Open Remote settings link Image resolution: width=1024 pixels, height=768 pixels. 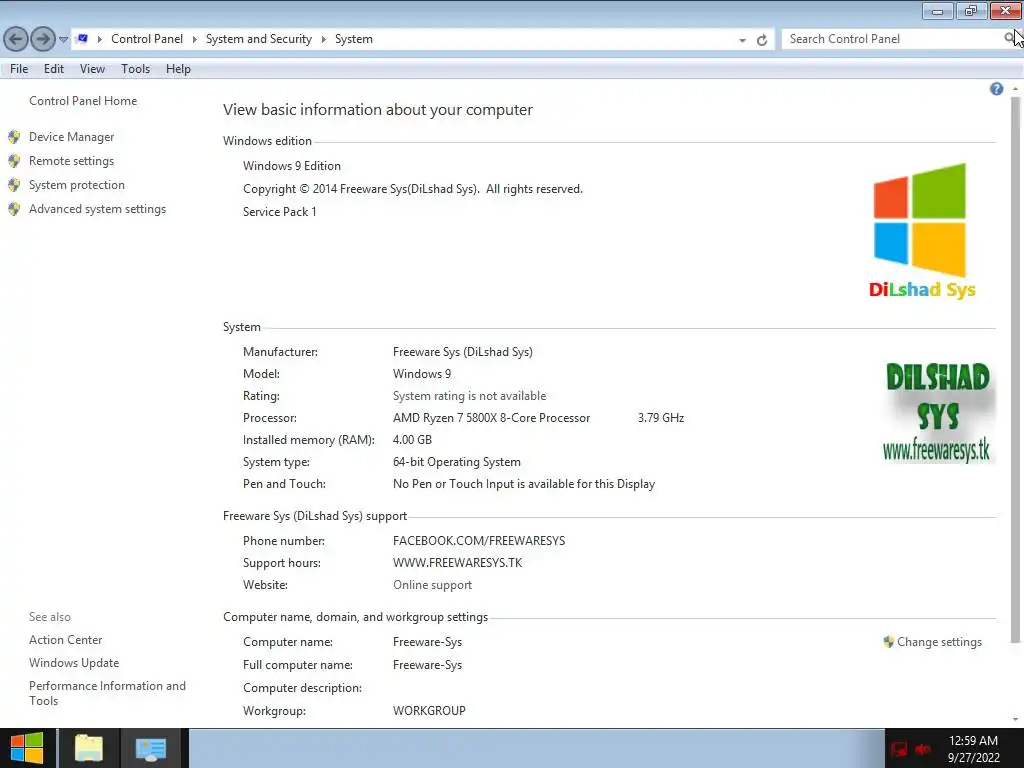tap(71, 161)
